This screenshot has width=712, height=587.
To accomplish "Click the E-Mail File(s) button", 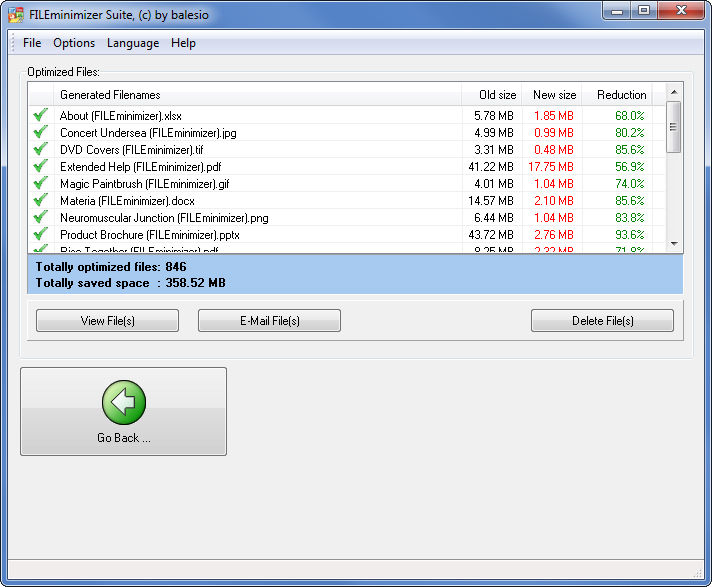I will pos(270,321).
